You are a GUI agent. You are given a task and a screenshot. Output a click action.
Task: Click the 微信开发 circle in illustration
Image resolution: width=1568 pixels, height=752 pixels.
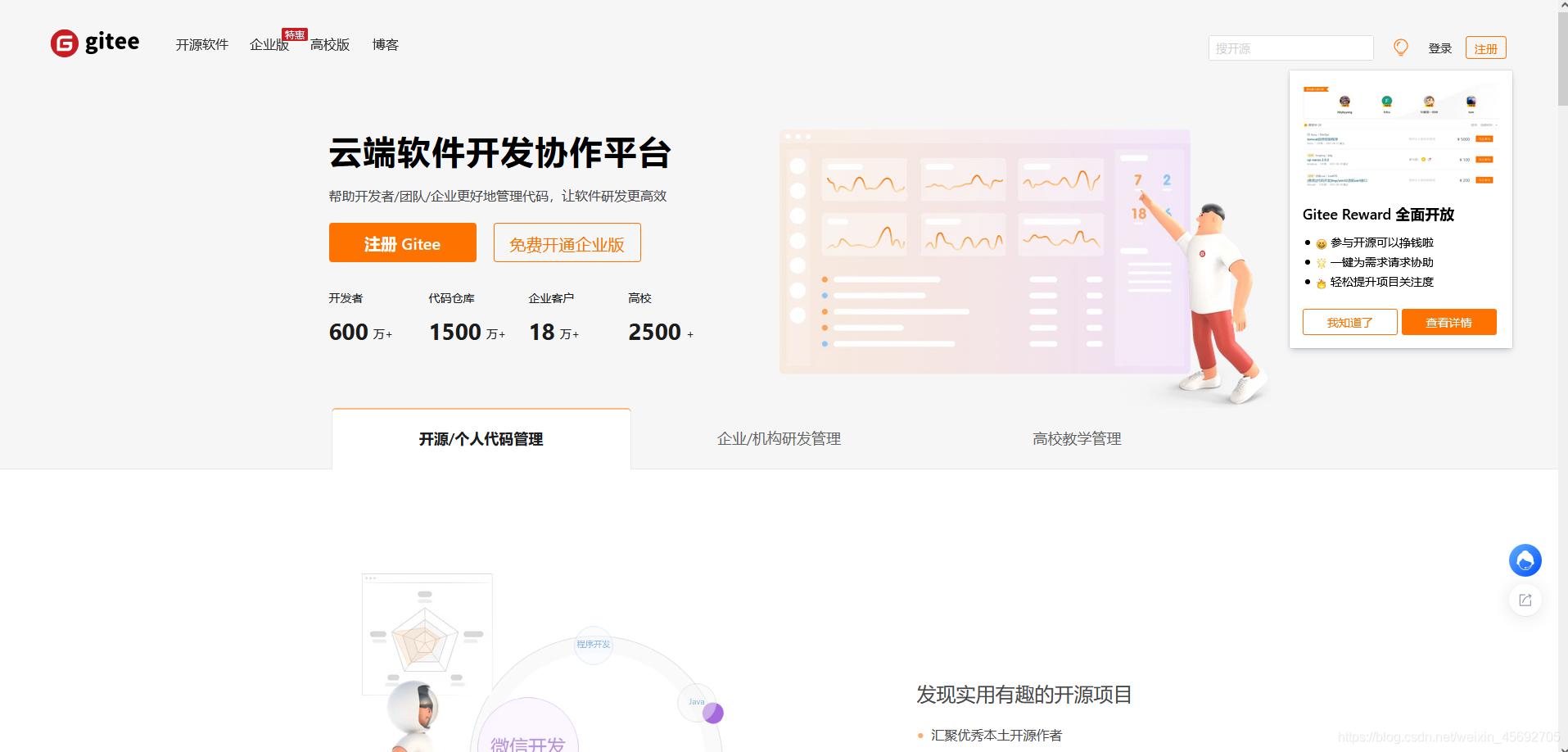(x=526, y=726)
